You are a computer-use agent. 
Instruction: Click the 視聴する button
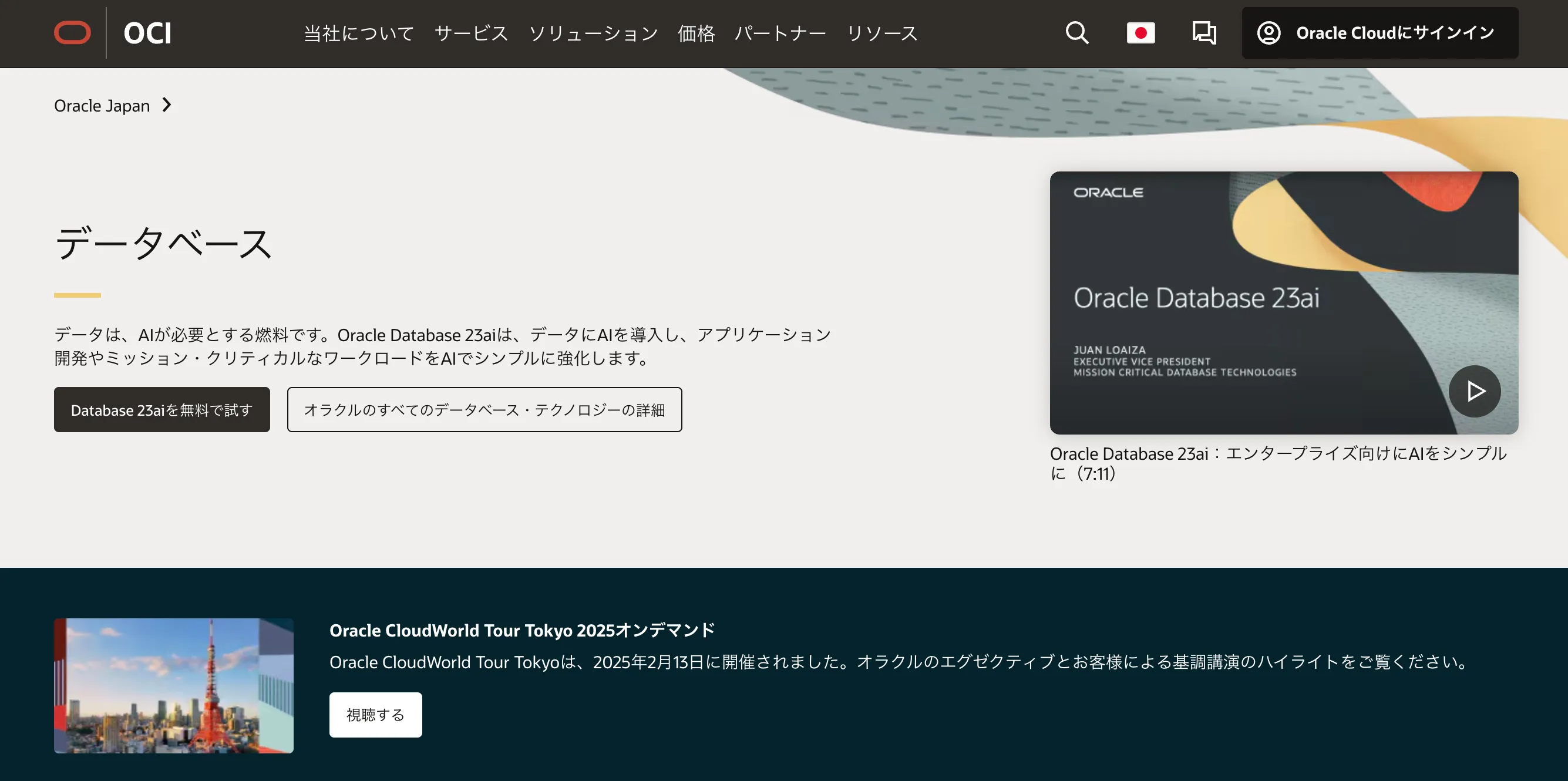(376, 715)
